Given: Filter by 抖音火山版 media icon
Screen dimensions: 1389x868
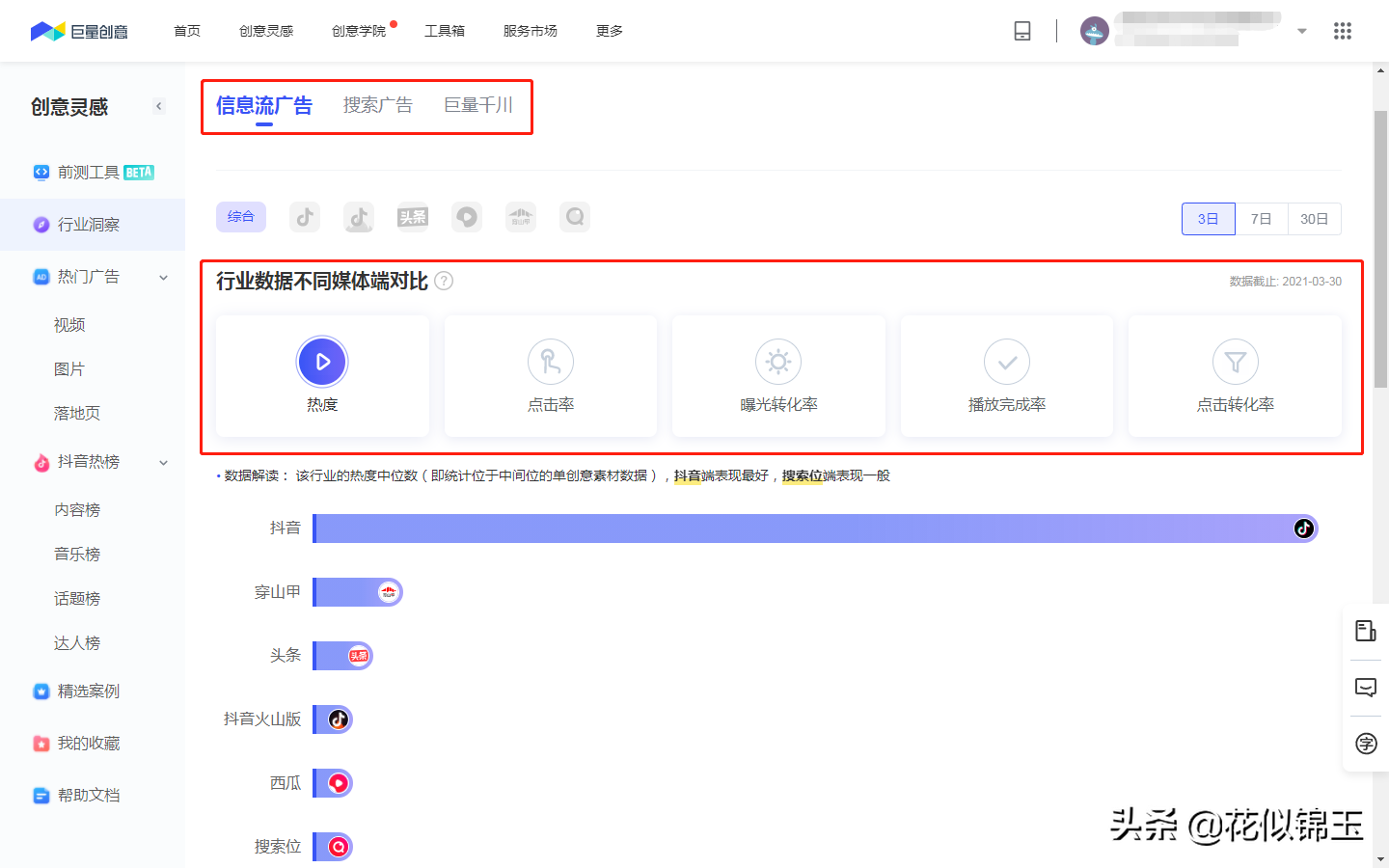Looking at the screenshot, I should coord(359,217).
